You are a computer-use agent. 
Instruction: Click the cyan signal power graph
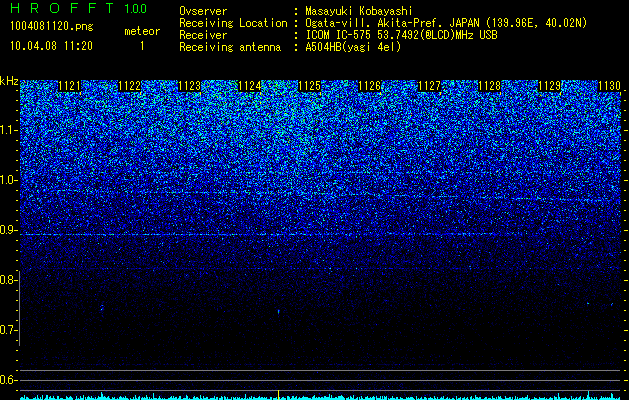pyautogui.click(x=321, y=397)
